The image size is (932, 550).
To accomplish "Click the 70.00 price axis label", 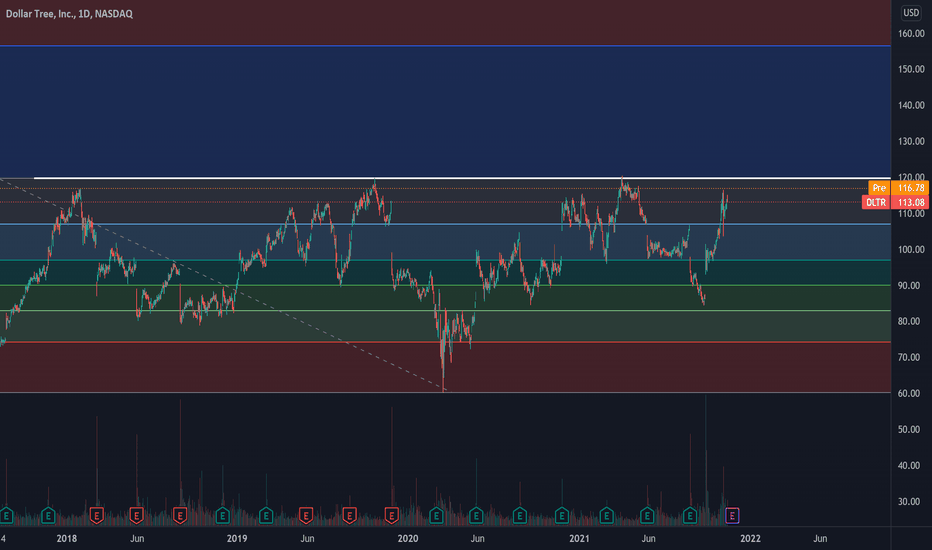I will click(x=909, y=357).
